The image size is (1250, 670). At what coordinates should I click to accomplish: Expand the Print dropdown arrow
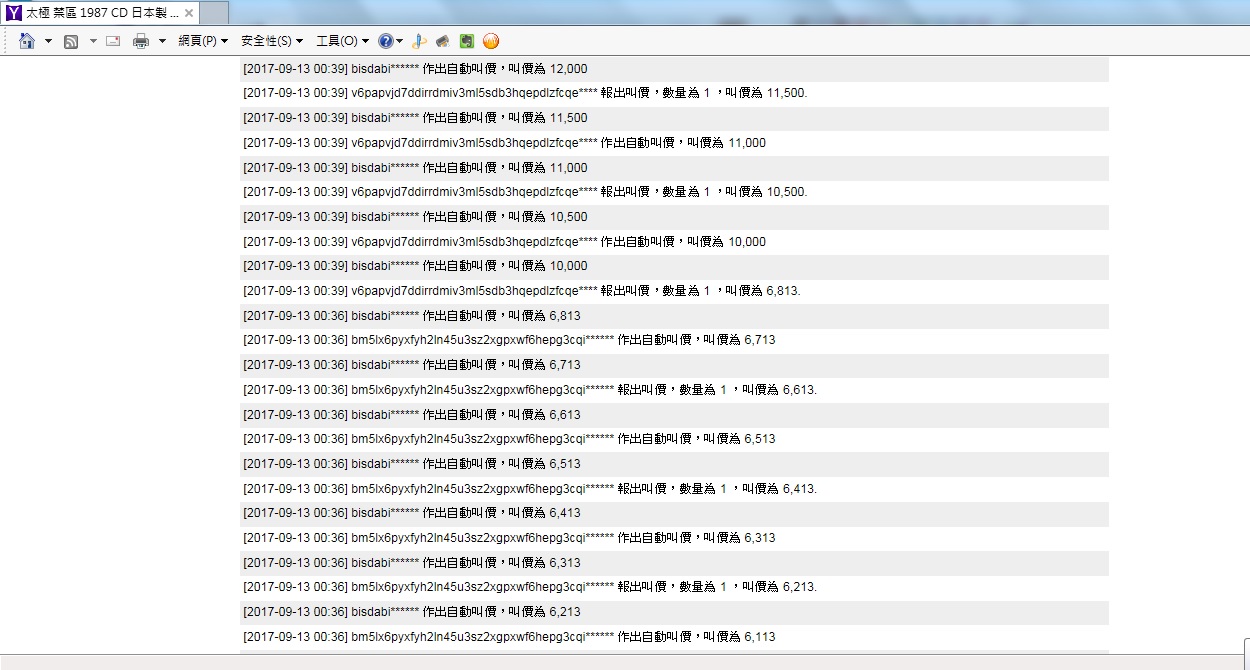coord(162,41)
